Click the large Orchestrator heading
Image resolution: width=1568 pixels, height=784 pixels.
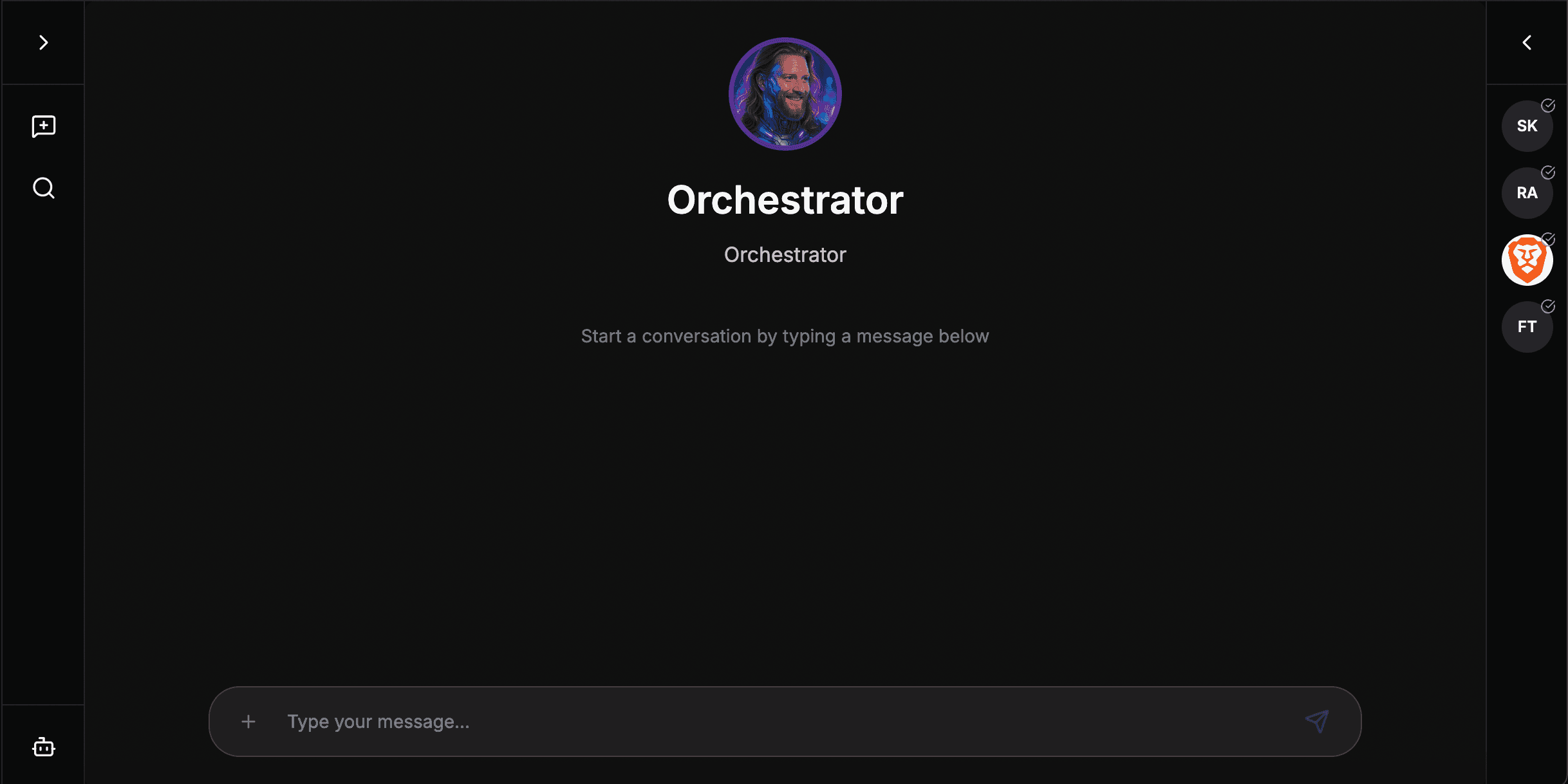tap(785, 200)
